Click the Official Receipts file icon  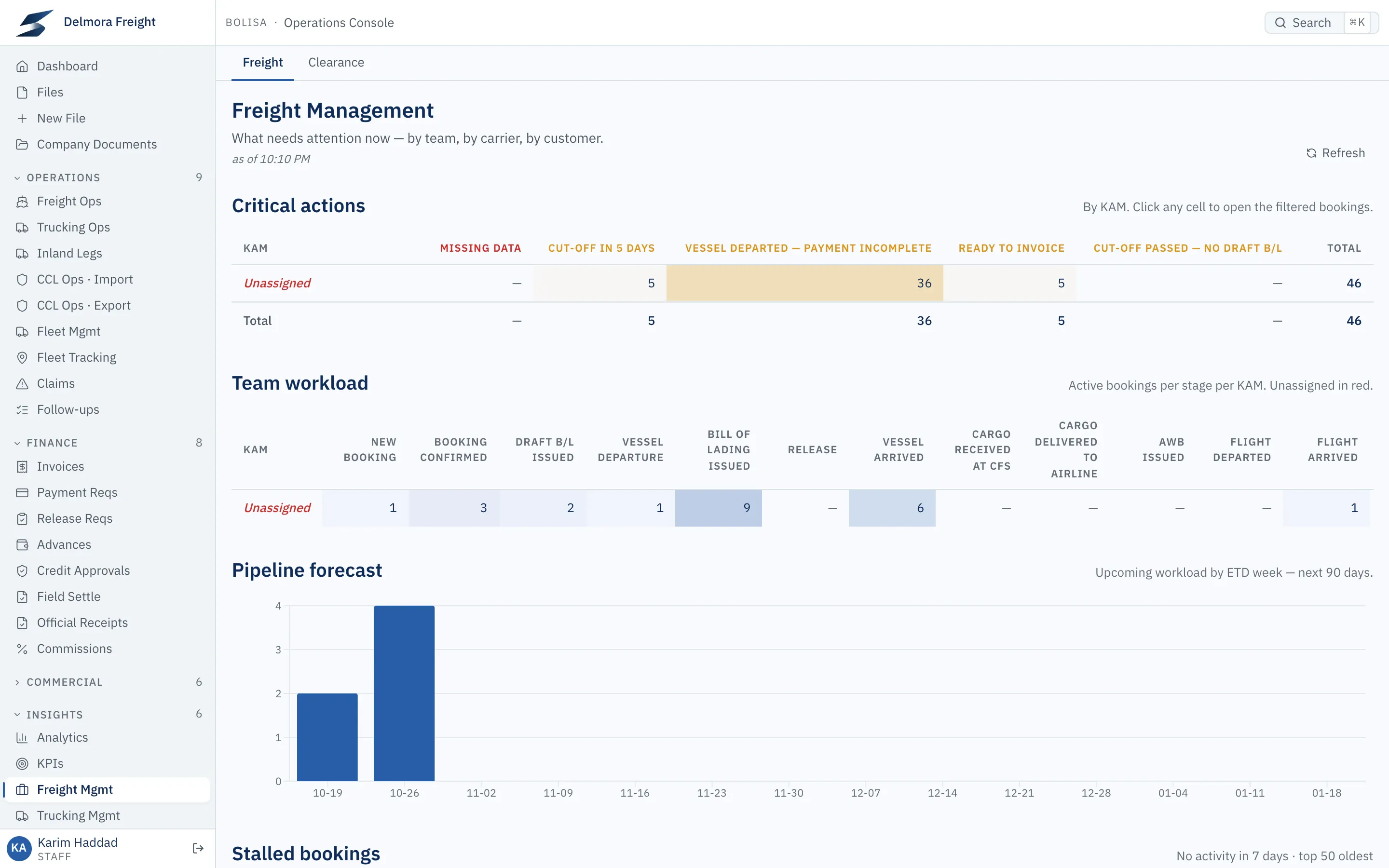pos(22,623)
